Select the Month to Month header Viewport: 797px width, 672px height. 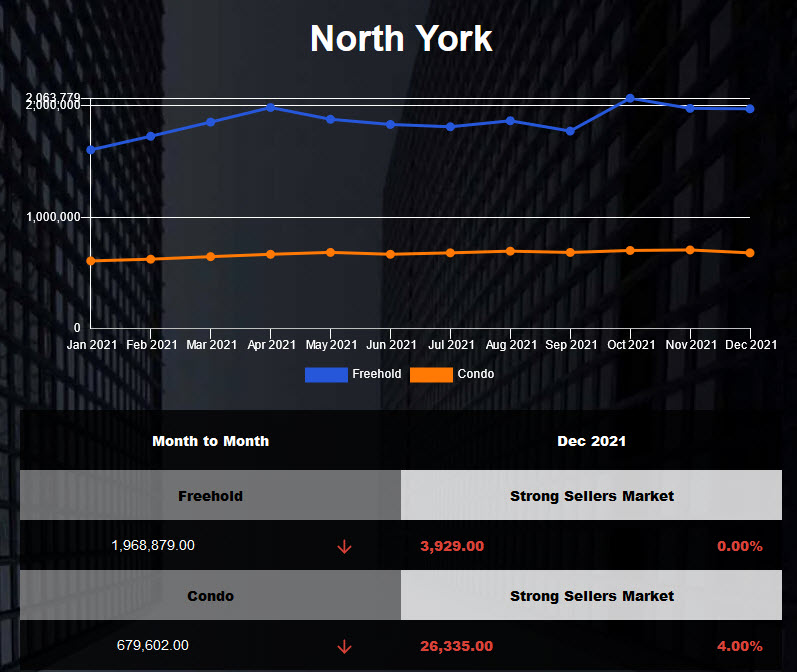tap(210, 441)
